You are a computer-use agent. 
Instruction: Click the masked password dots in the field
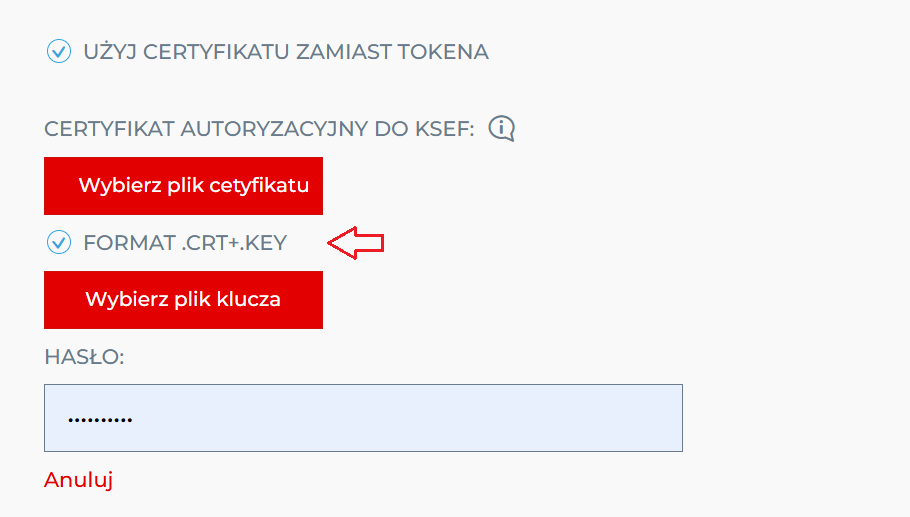[100, 419]
